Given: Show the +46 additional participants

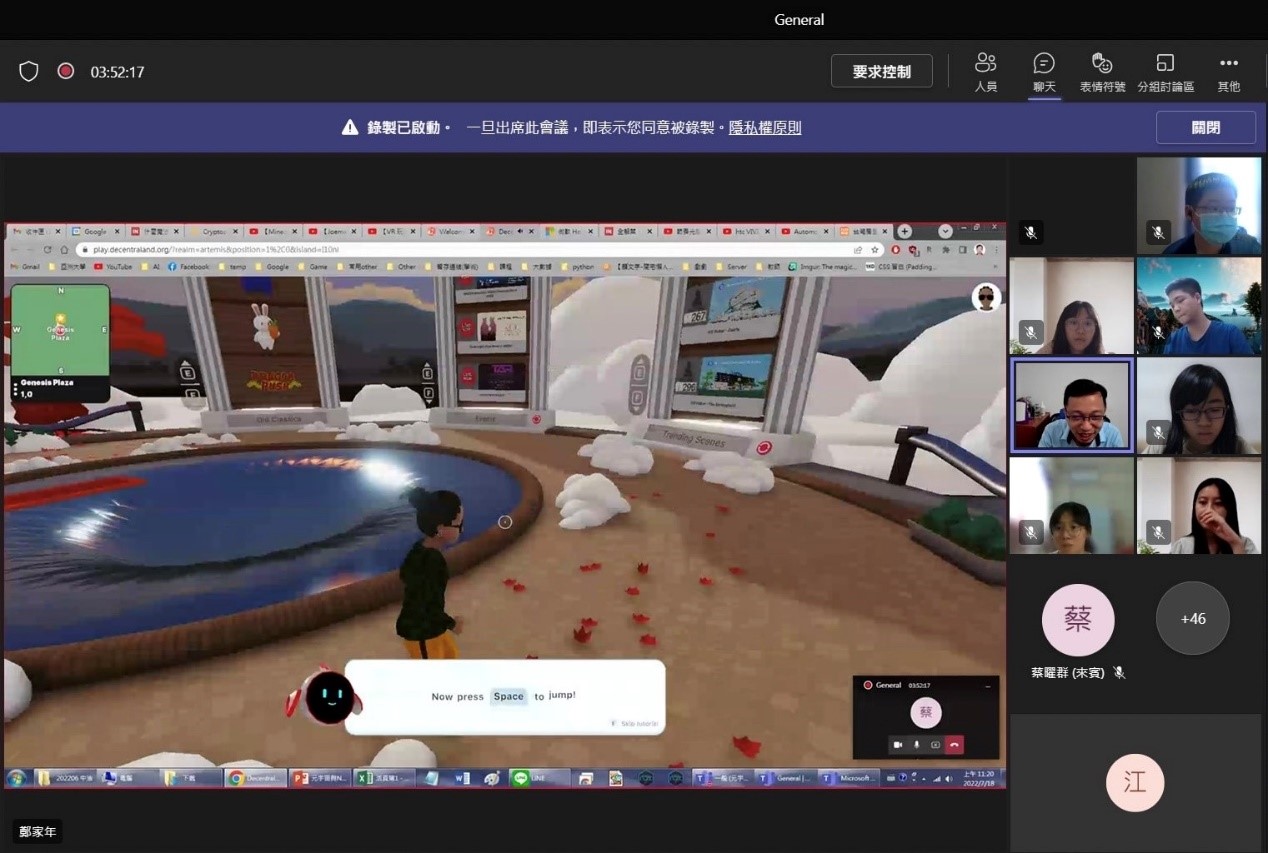Looking at the screenshot, I should click(1193, 619).
